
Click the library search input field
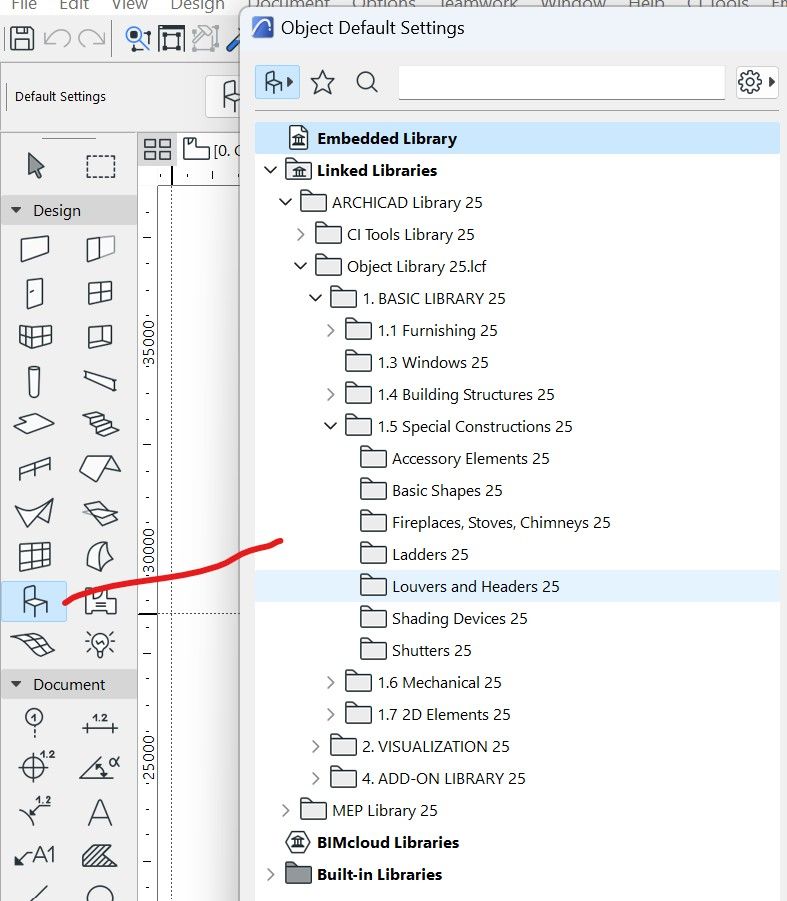coord(561,82)
